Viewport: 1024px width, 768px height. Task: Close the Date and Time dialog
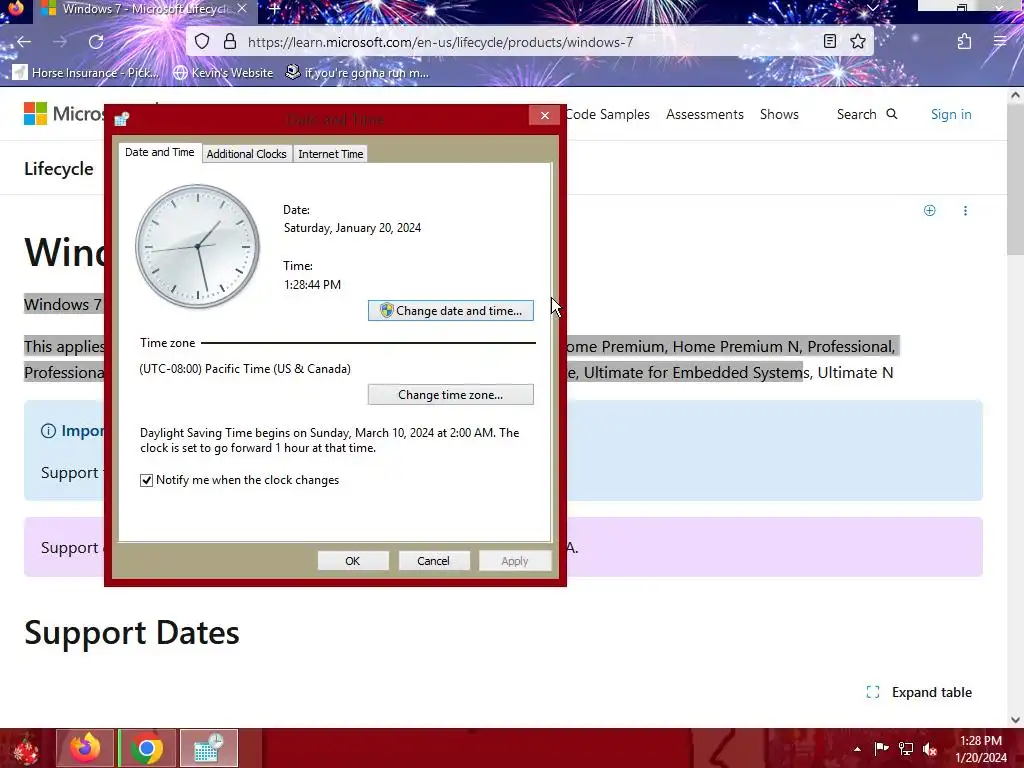tap(545, 116)
